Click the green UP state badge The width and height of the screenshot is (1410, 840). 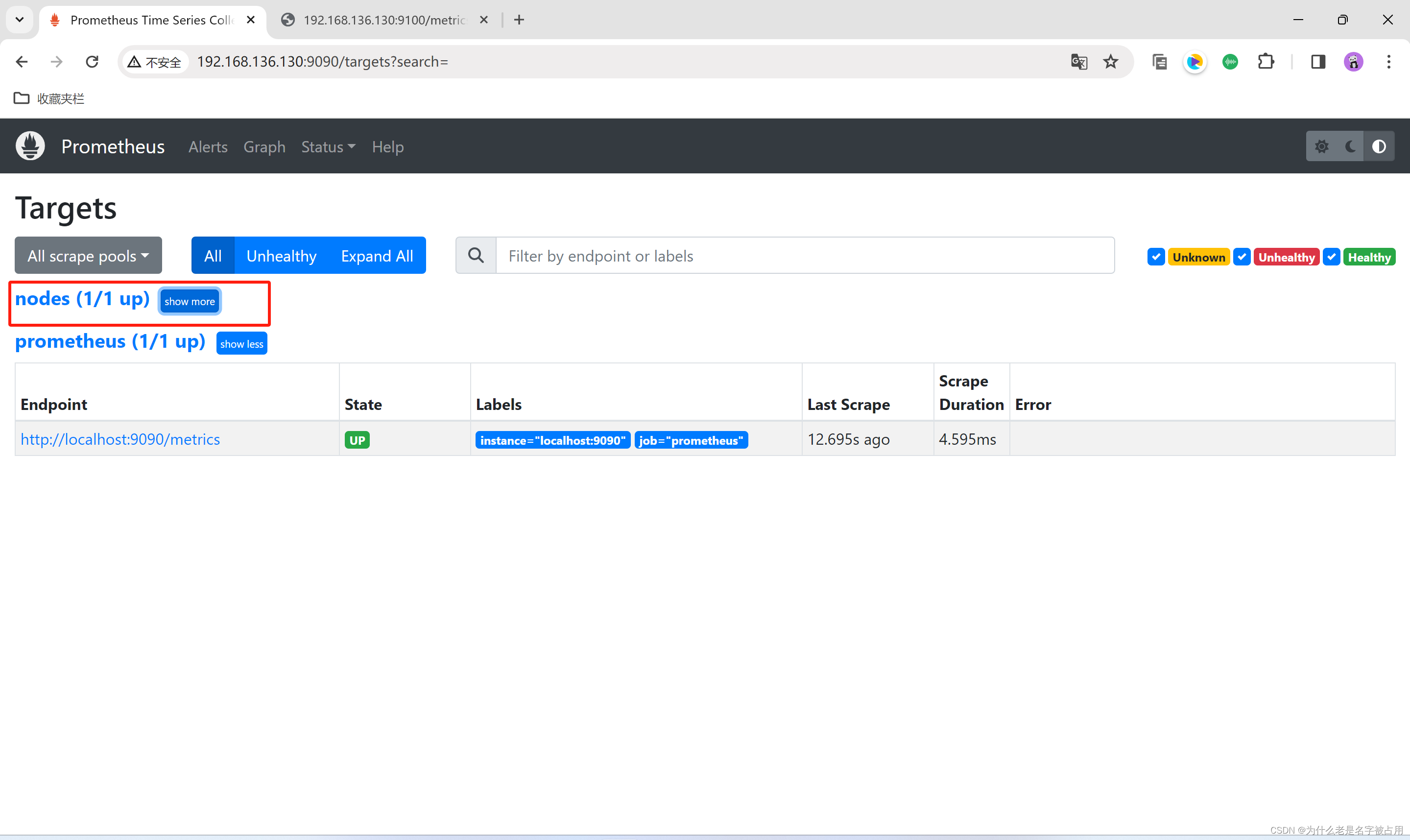pyautogui.click(x=357, y=440)
